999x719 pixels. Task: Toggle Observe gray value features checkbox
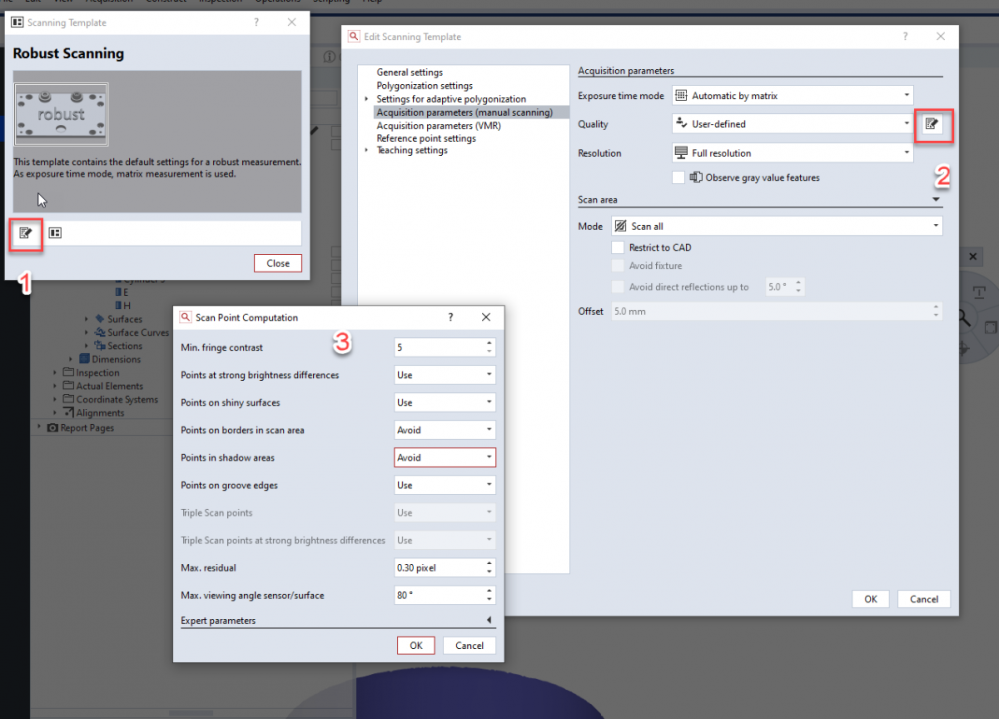point(679,177)
